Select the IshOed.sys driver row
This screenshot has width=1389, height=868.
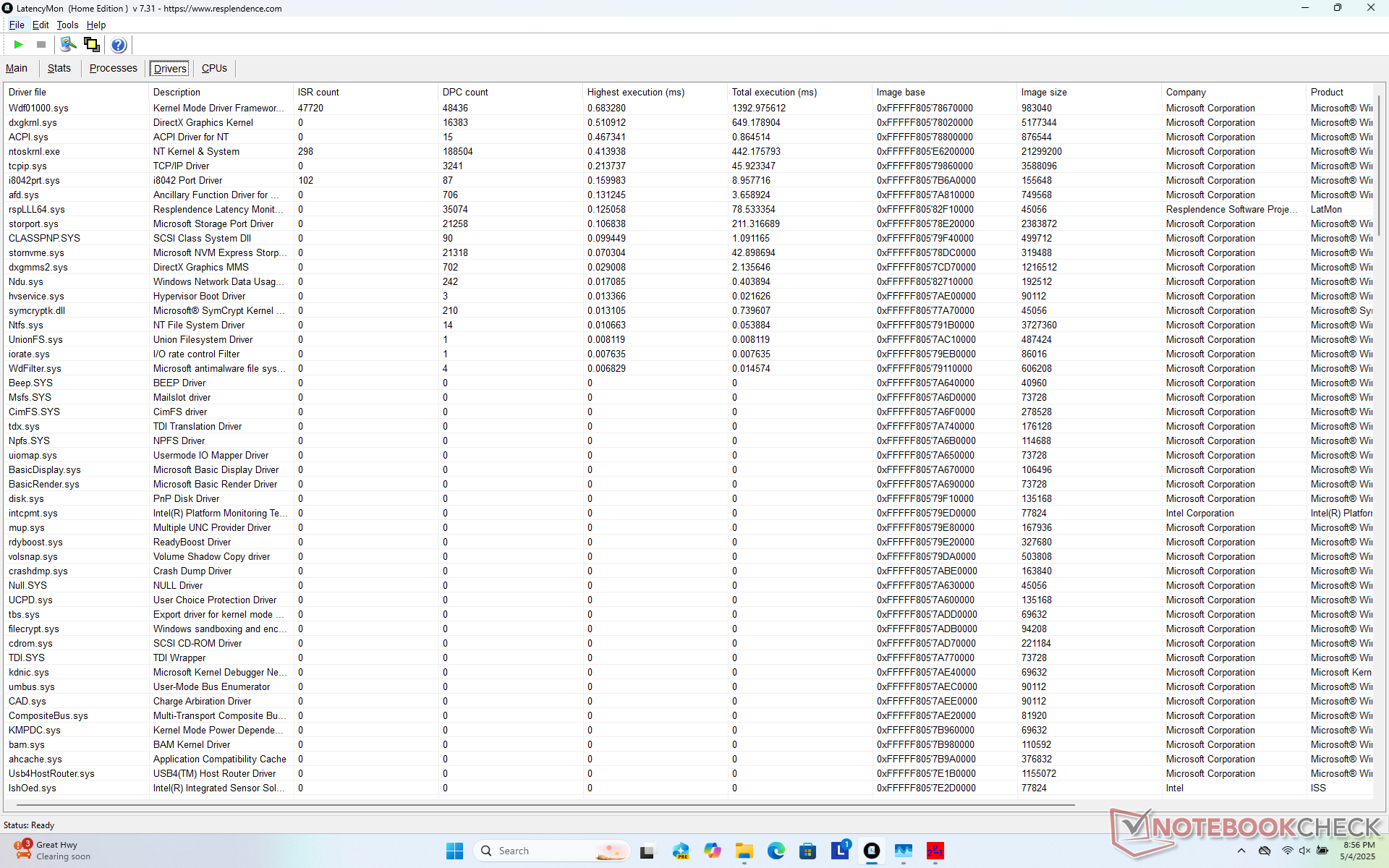(x=689, y=788)
